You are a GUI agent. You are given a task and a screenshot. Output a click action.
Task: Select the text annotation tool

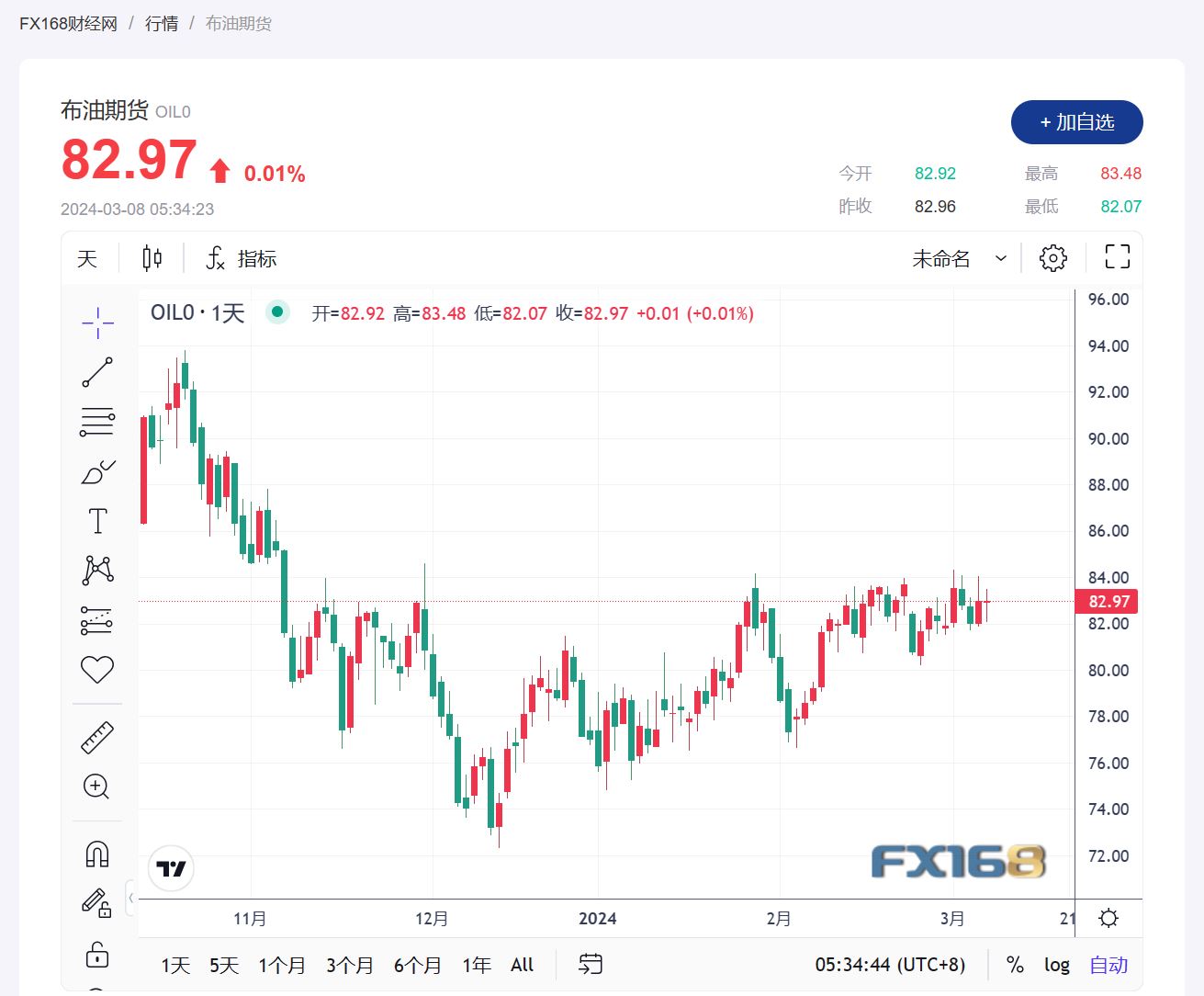97,522
